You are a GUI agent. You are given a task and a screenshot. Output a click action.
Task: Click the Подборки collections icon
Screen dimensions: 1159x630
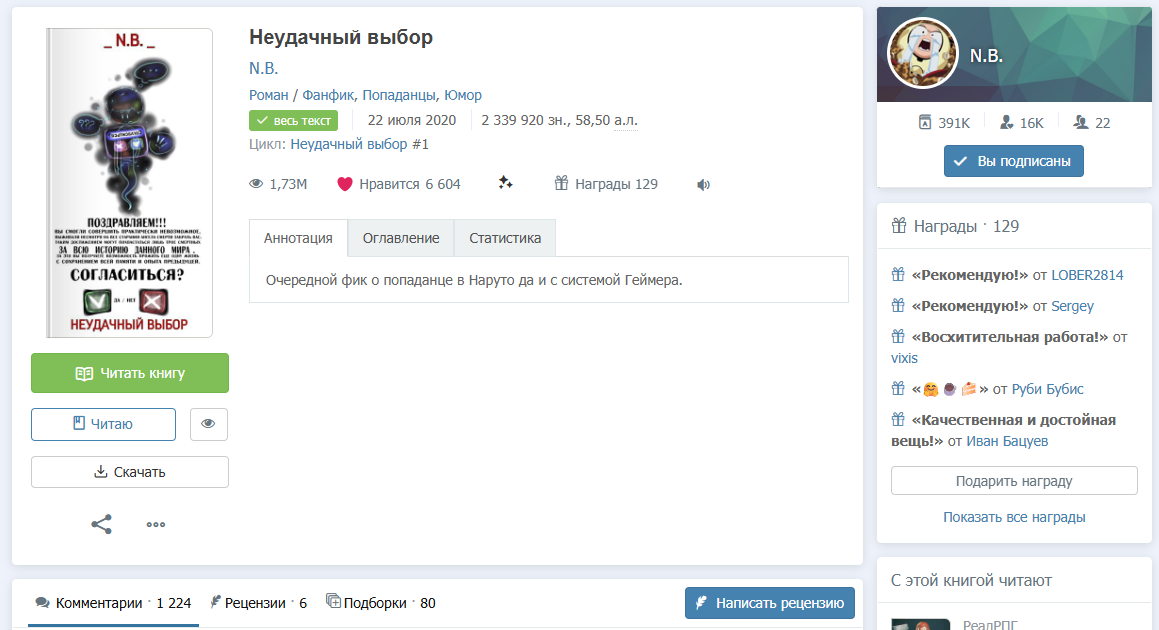coord(333,601)
